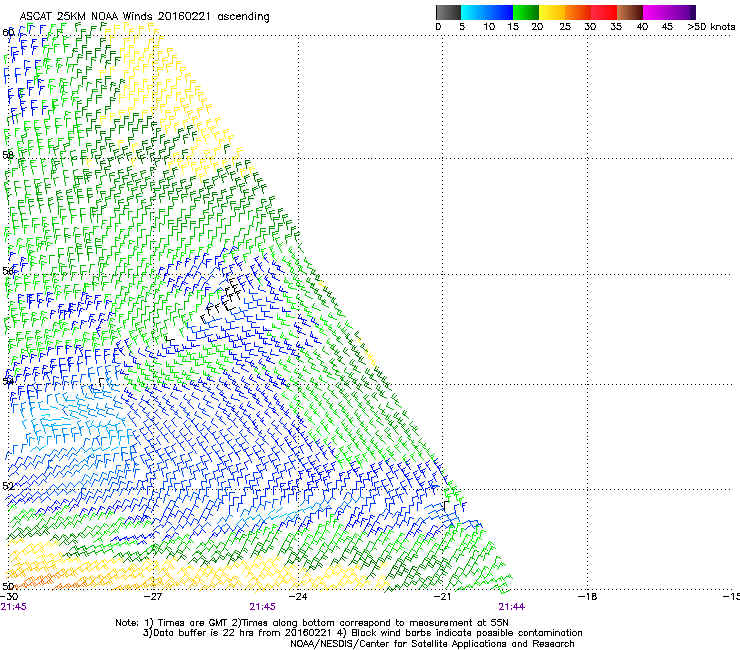Click the legend scale label 40
The width and height of the screenshot is (740, 650).
[x=642, y=27]
